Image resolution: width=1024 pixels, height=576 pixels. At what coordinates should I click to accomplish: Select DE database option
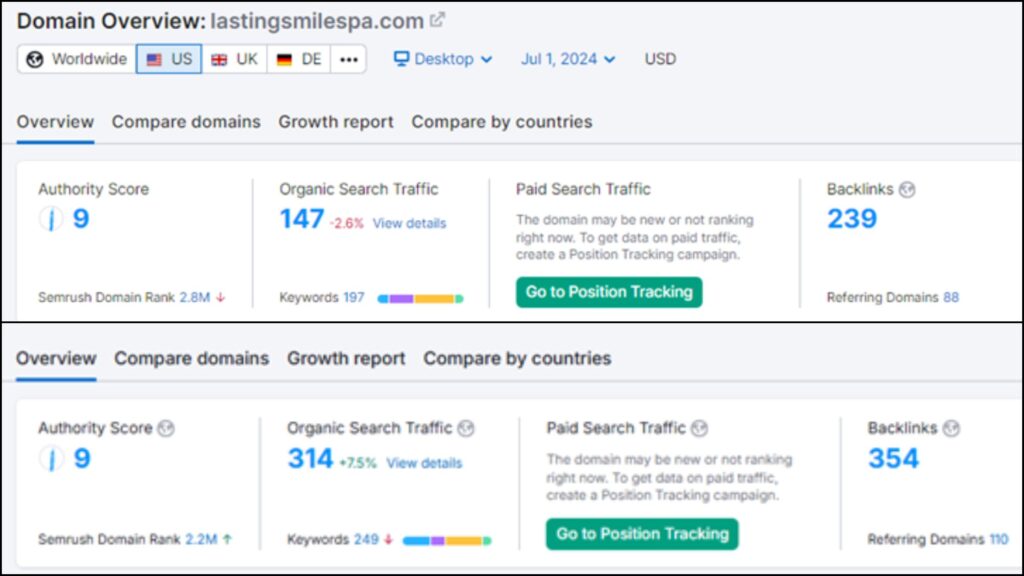click(299, 59)
